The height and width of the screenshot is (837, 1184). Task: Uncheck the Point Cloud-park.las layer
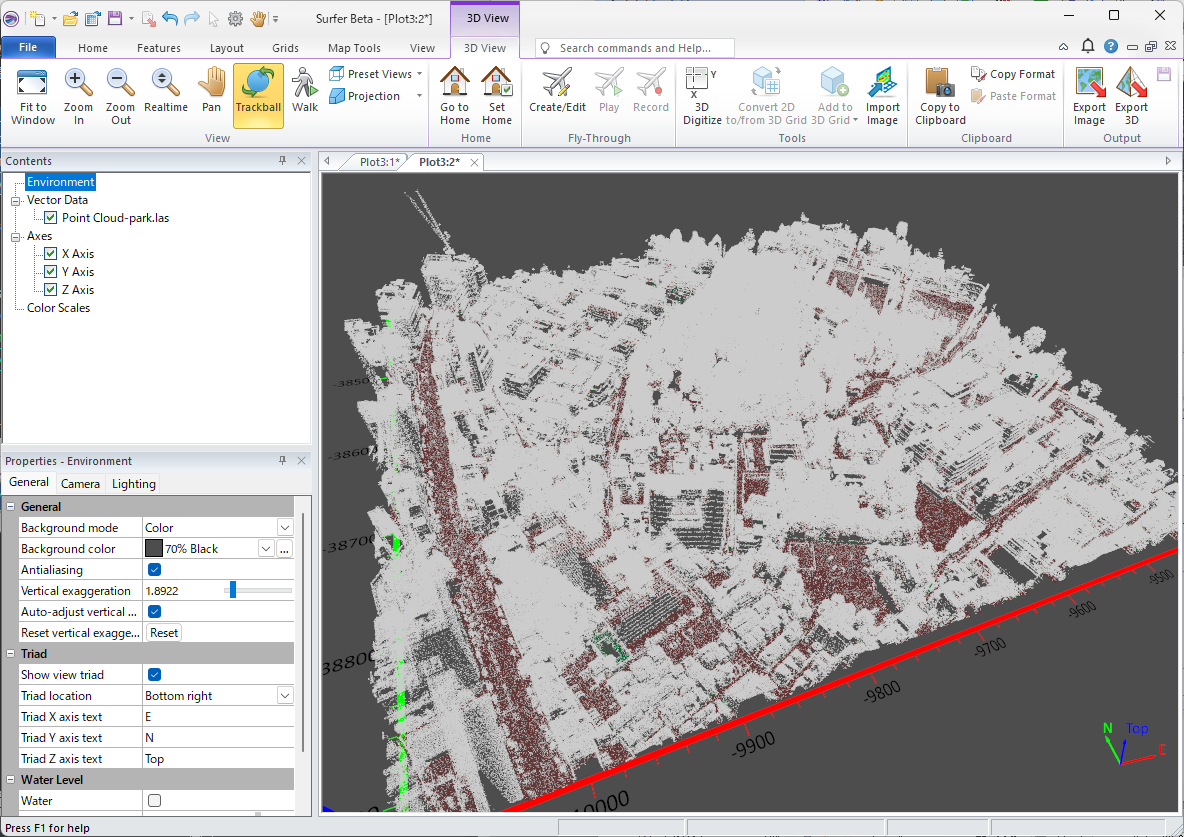[x=51, y=218]
